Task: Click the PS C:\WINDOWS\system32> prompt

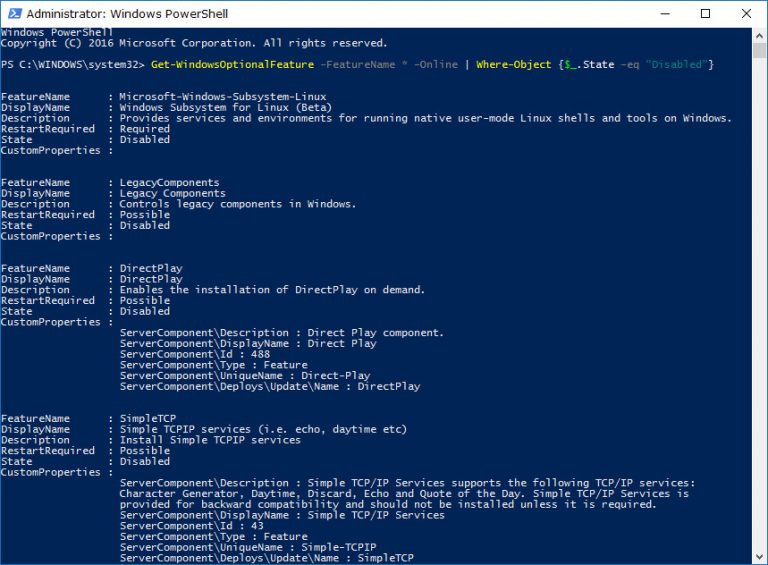Action: tap(72, 64)
